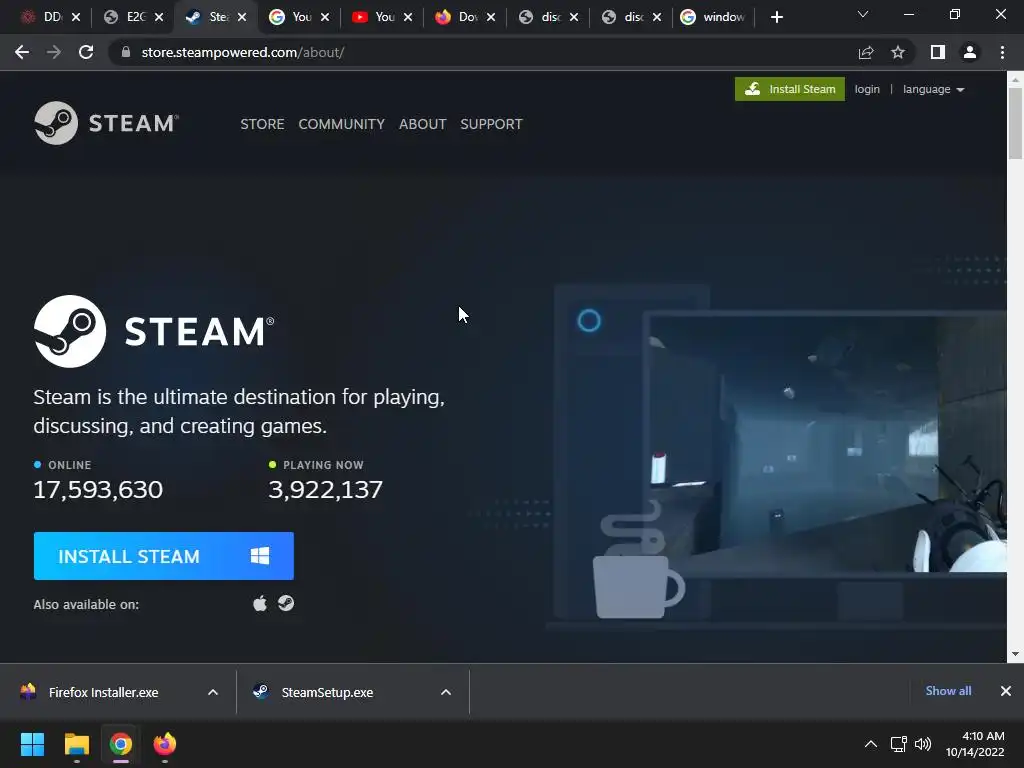Click the scrollbar down arrow
The height and width of the screenshot is (768, 1024).
tap(1015, 654)
